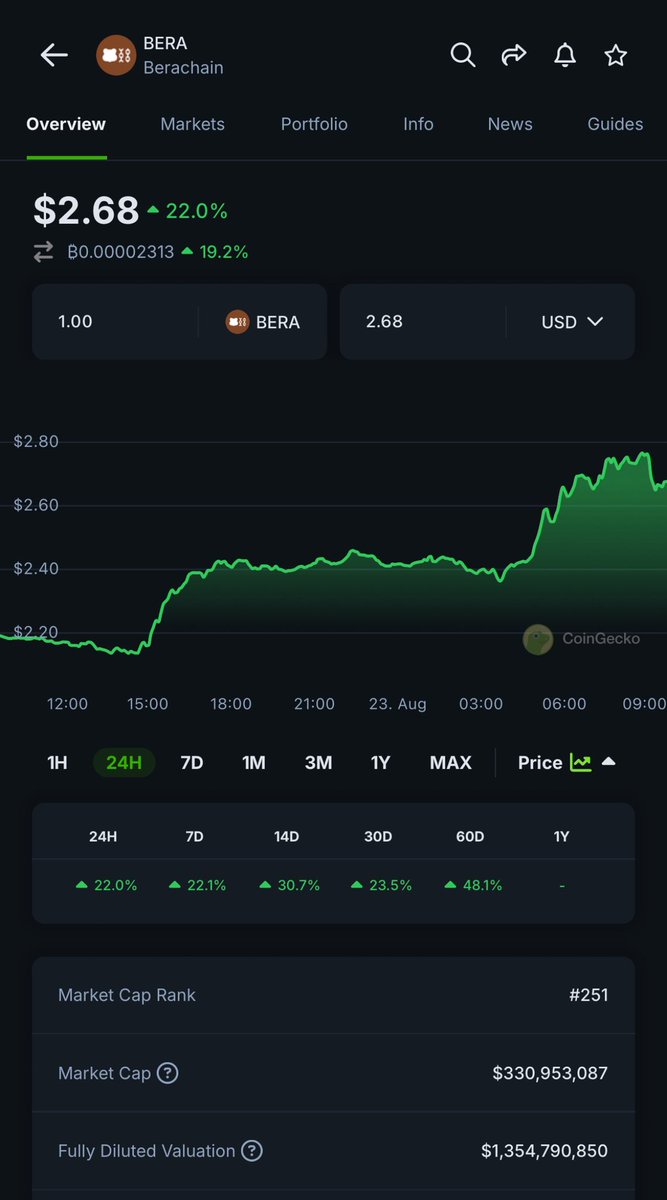Tap the ₿0.00002313 BTC price
This screenshot has height=1200, width=667.
(x=120, y=252)
